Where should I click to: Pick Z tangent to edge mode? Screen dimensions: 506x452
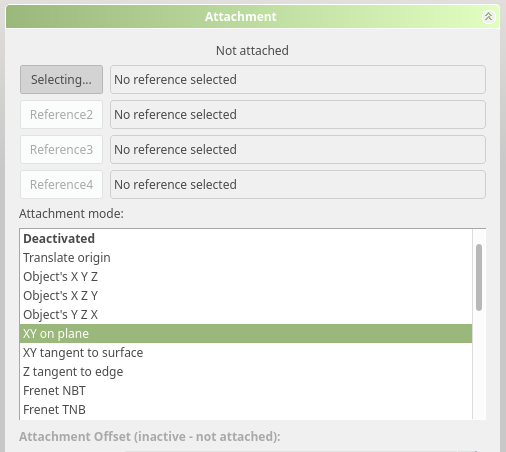click(x=246, y=372)
